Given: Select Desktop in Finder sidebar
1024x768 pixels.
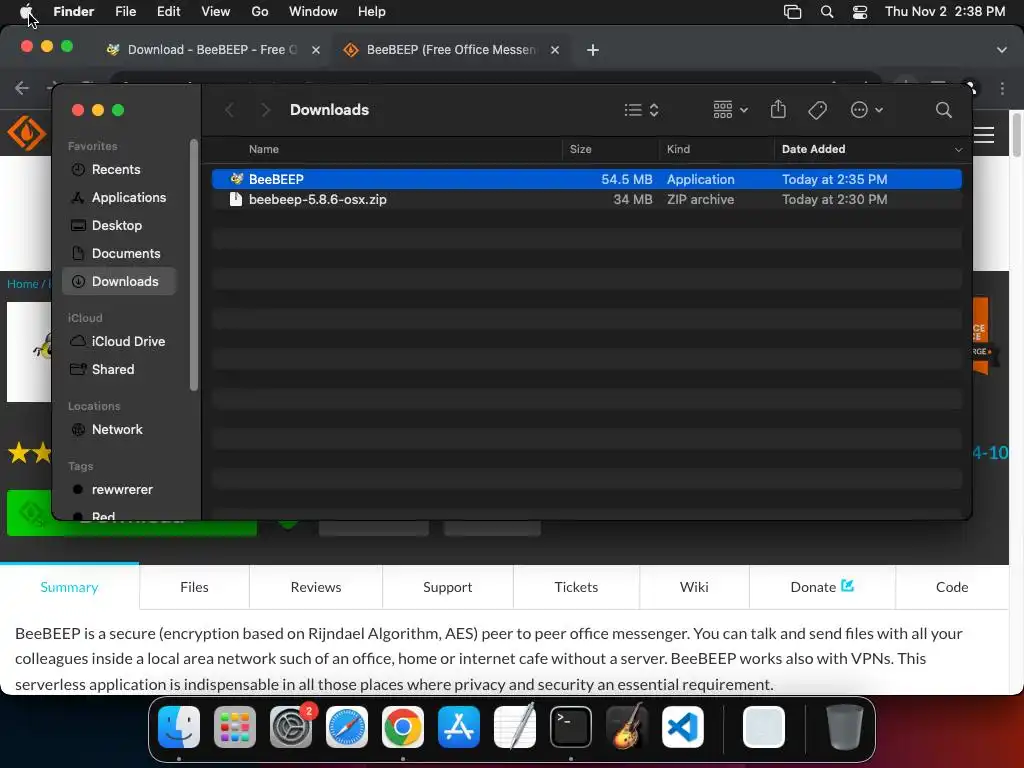Looking at the screenshot, I should click(x=117, y=225).
